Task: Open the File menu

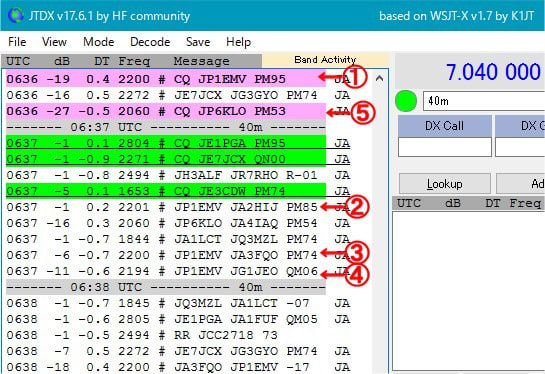Action: tap(17, 42)
